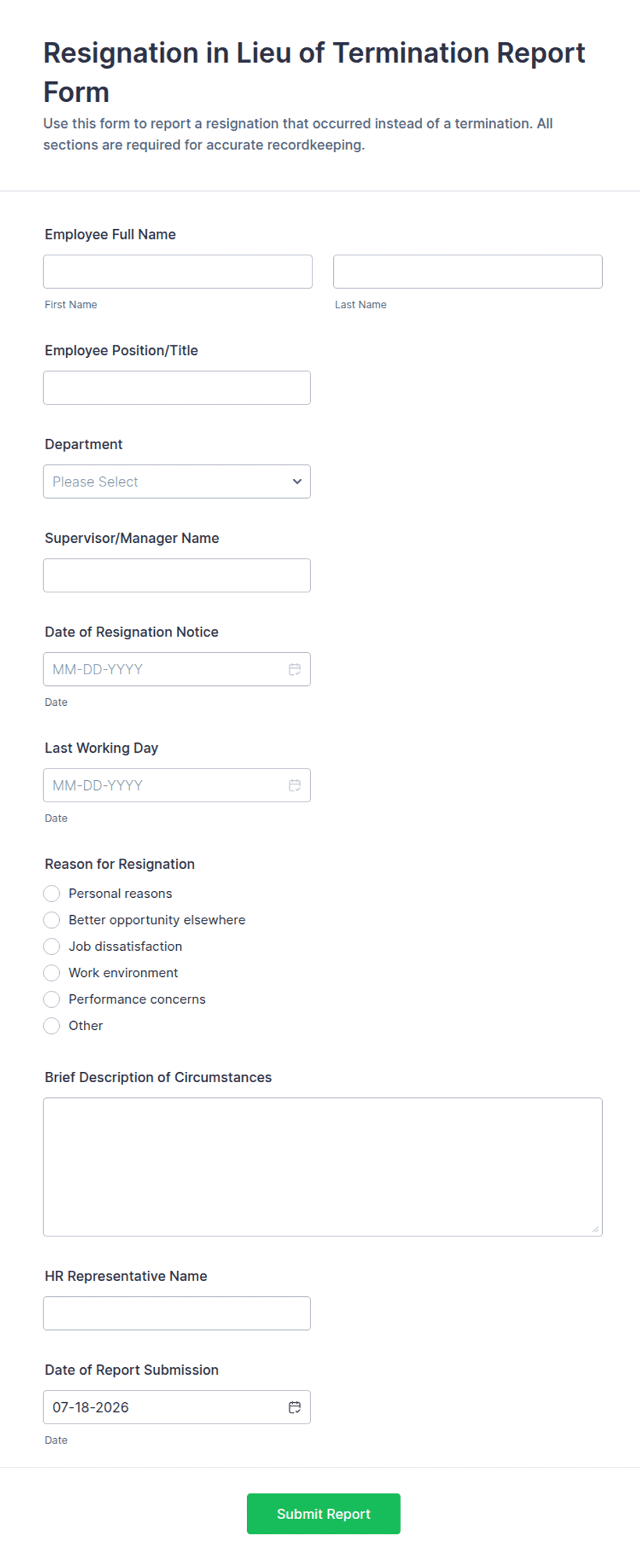This screenshot has width=640, height=1568.
Task: Submit the report with Submit Report button
Action: (323, 1514)
